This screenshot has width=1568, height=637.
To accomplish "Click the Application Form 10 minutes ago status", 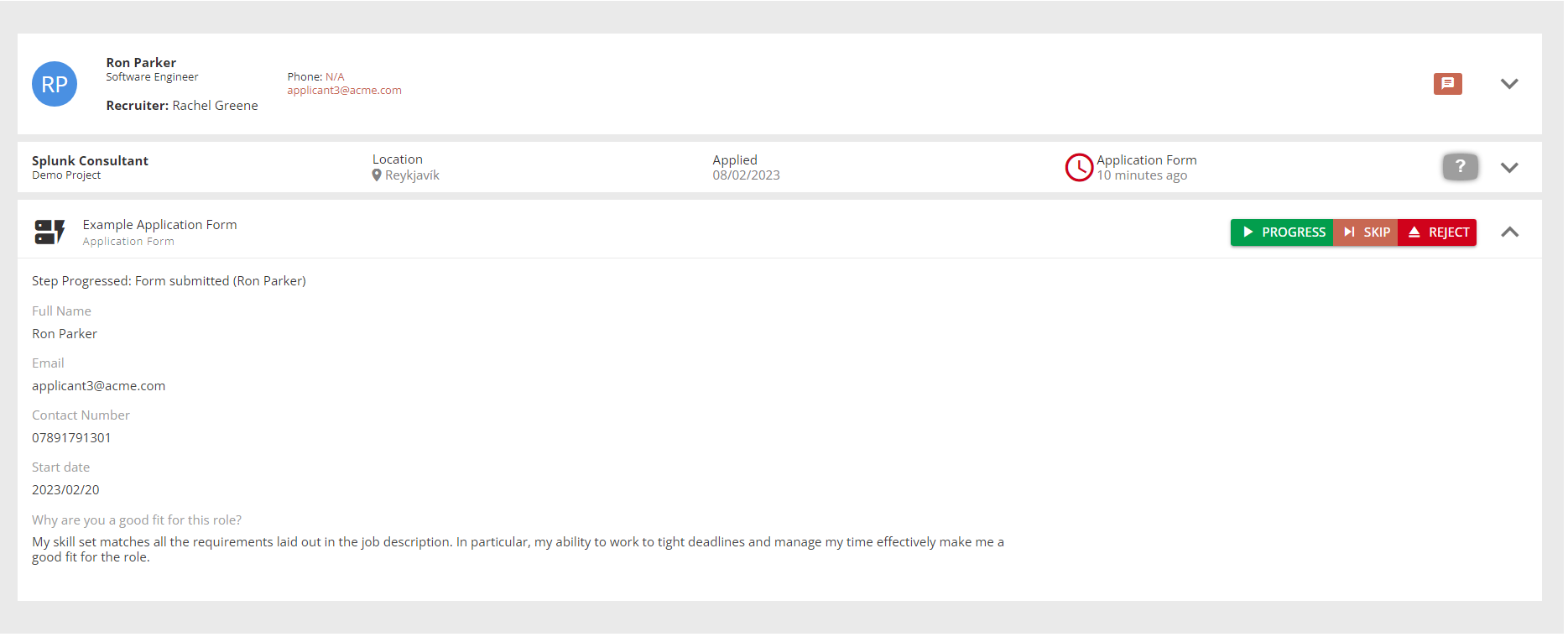I will pos(1145,167).
